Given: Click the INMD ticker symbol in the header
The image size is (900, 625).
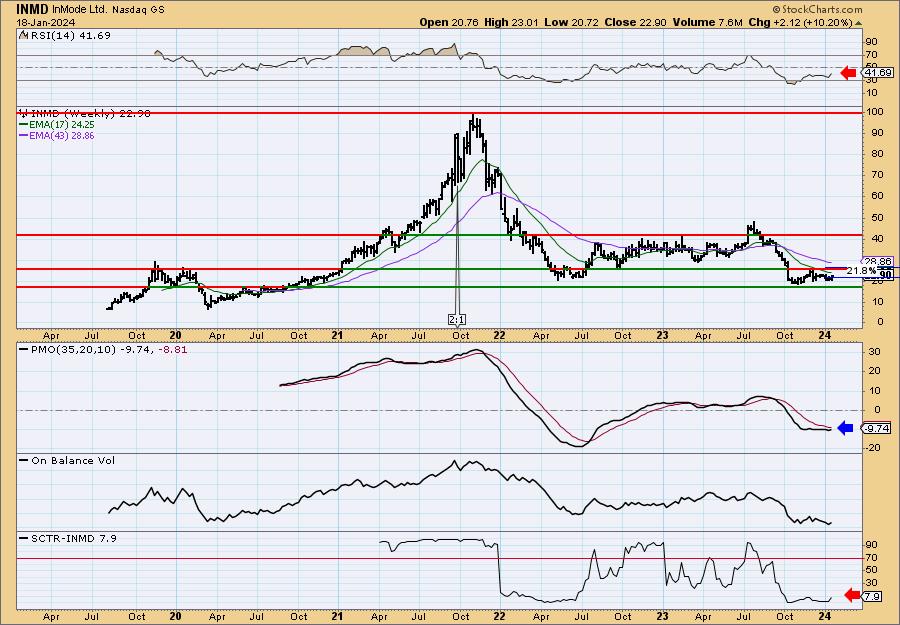Looking at the screenshot, I should click(x=33, y=9).
